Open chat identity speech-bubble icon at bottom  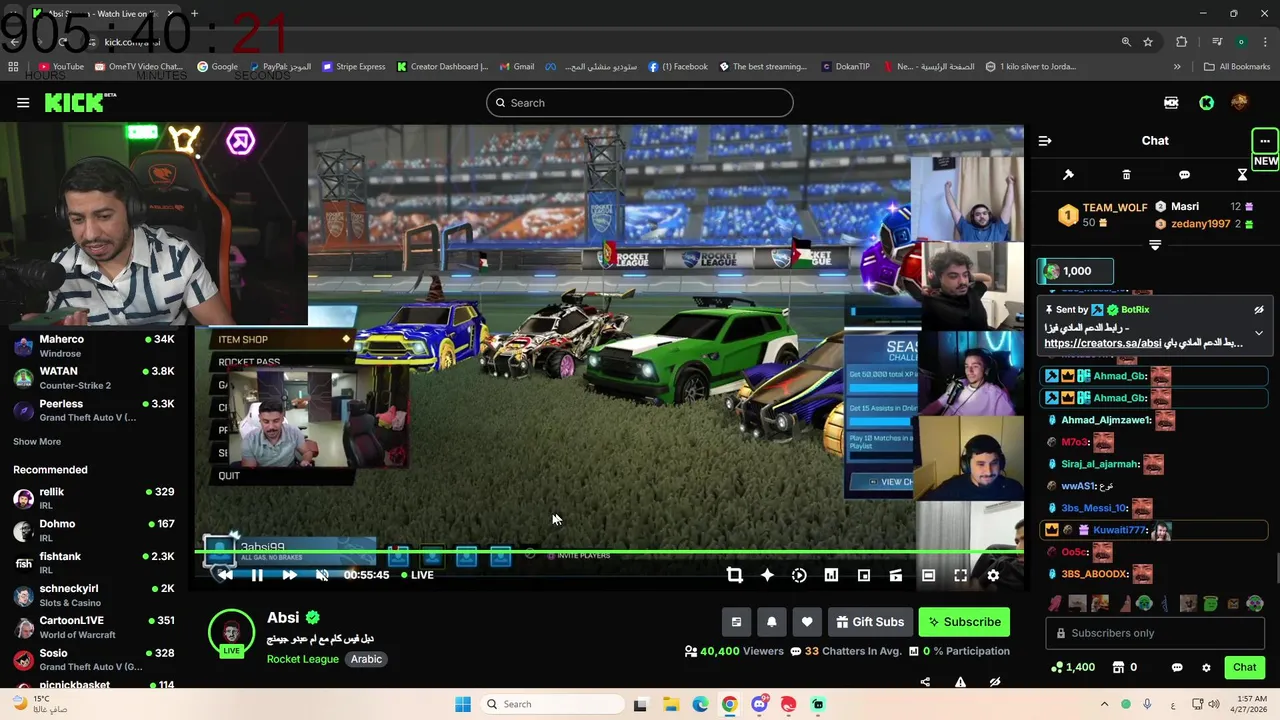point(1177,667)
